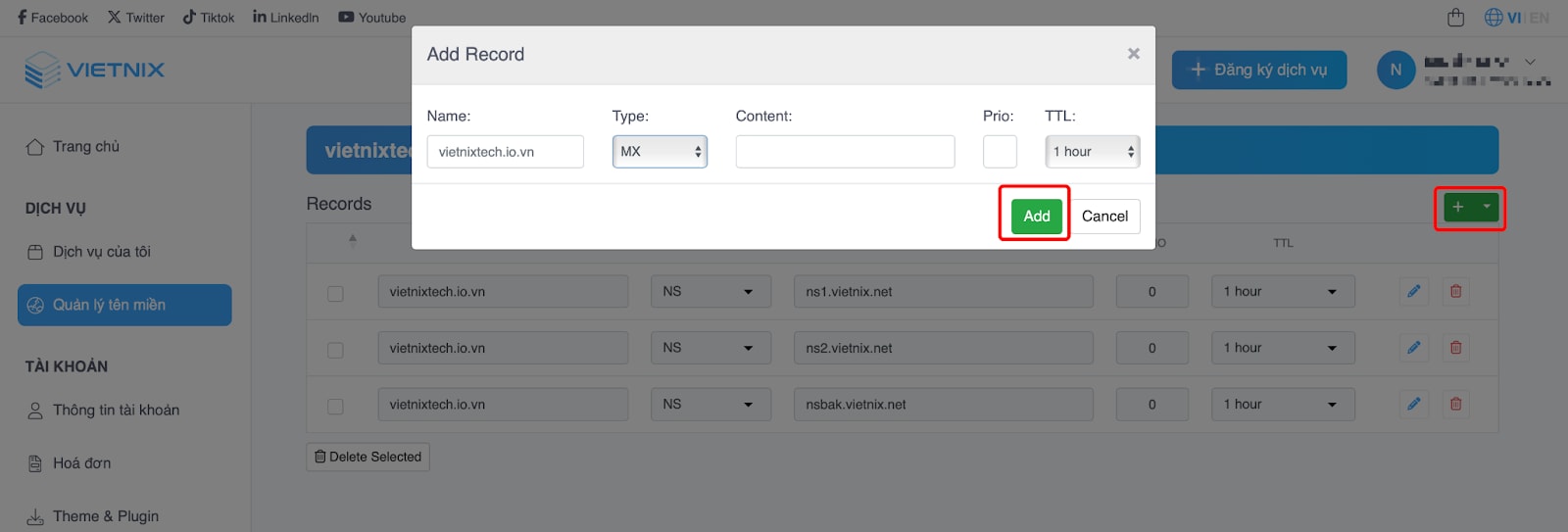Click the Vietnix logo
This screenshot has height=532, width=1568.
tap(94, 71)
